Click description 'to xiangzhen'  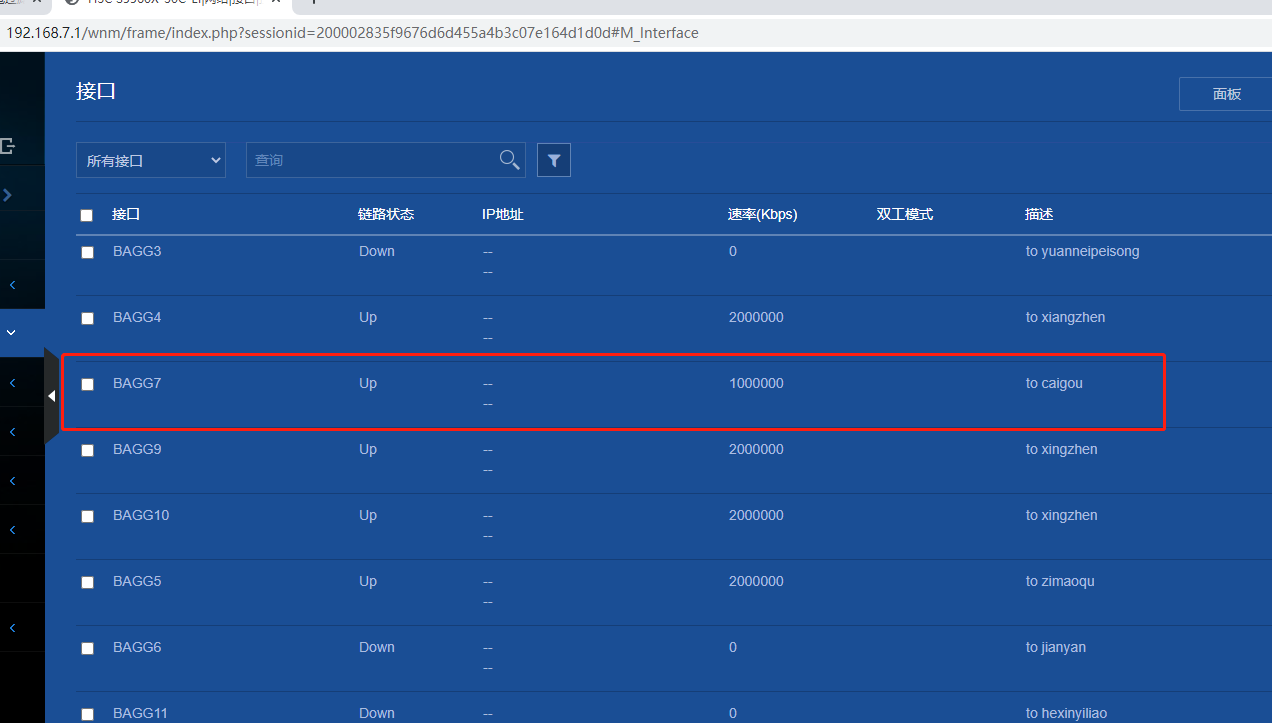point(1065,317)
